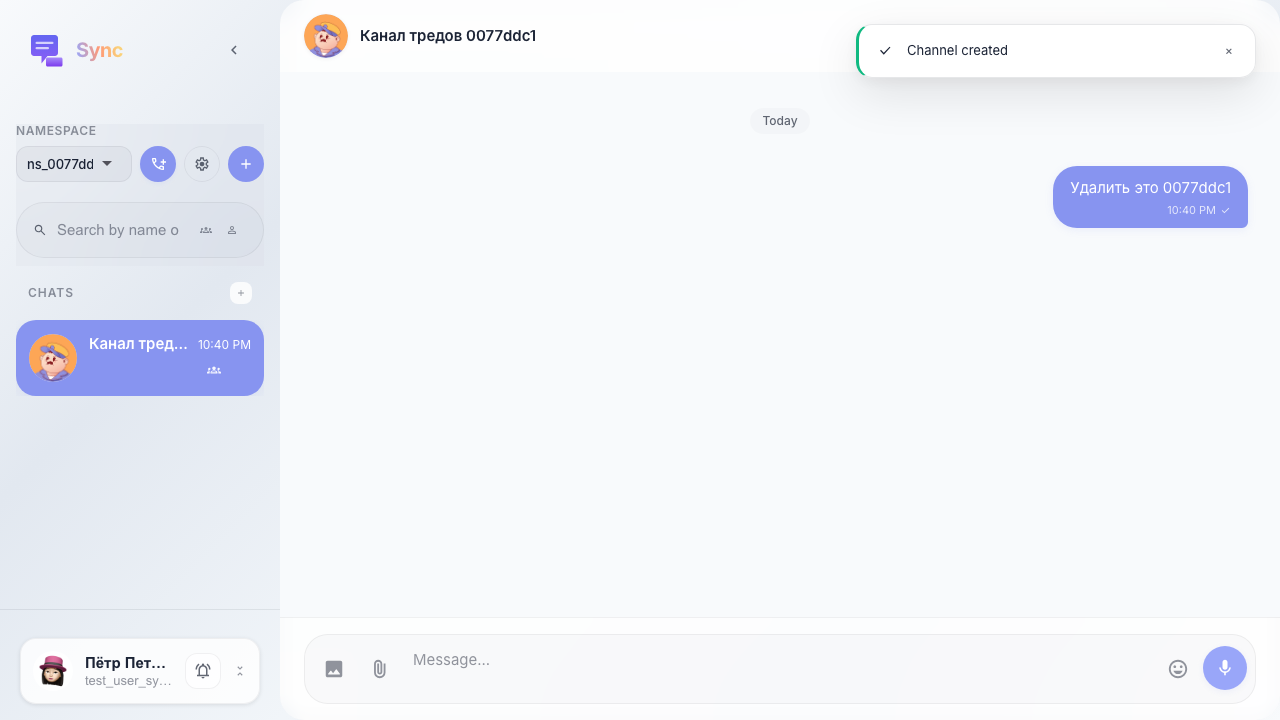Click the Канал тредов 0077ddc1 header title

448,36
